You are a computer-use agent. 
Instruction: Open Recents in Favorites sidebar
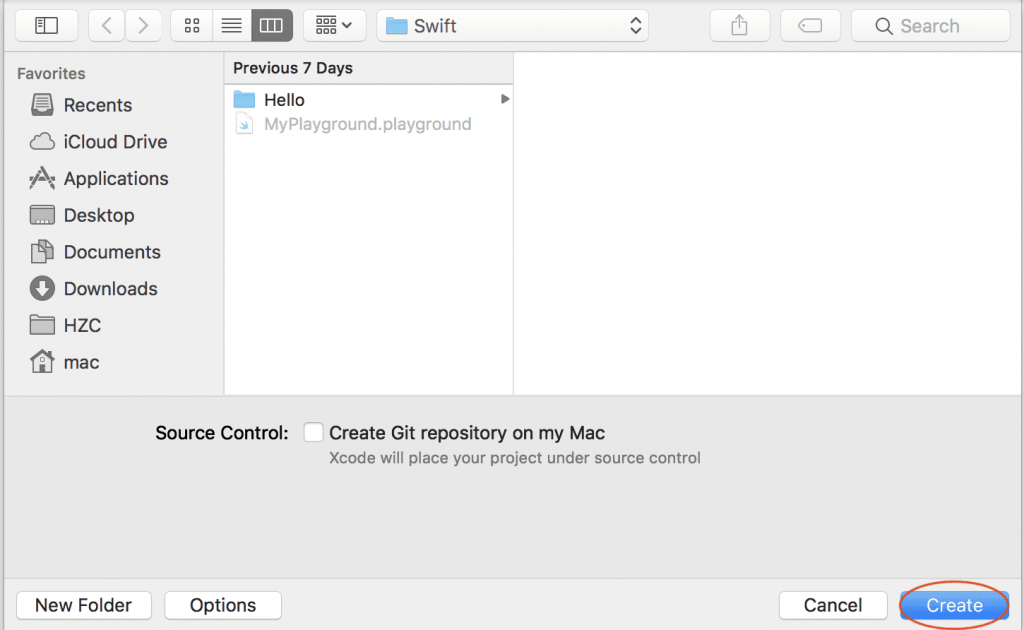(97, 105)
